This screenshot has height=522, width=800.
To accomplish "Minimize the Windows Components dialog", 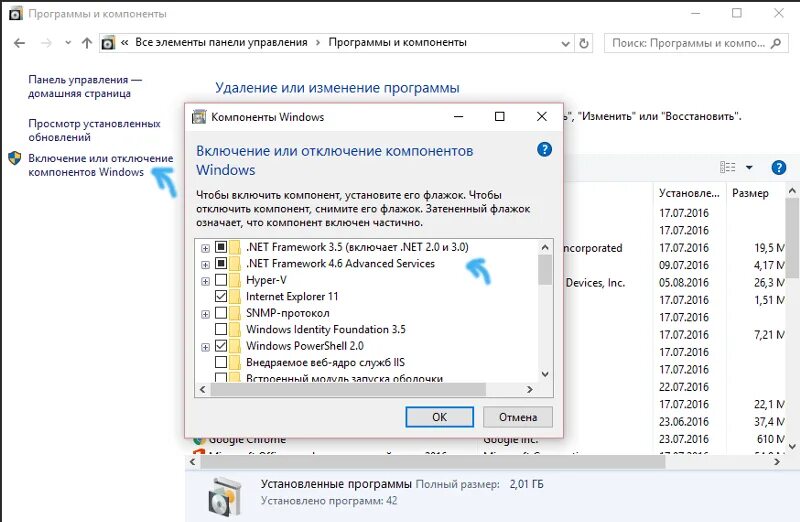I will [459, 117].
